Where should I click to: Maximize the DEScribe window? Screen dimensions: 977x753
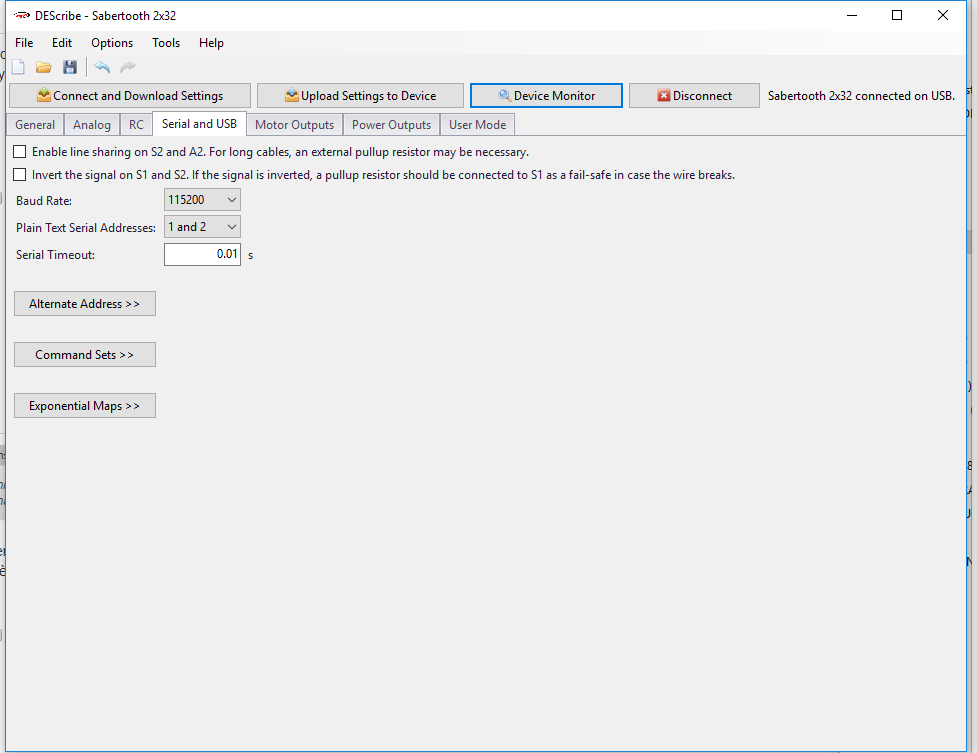tap(897, 16)
